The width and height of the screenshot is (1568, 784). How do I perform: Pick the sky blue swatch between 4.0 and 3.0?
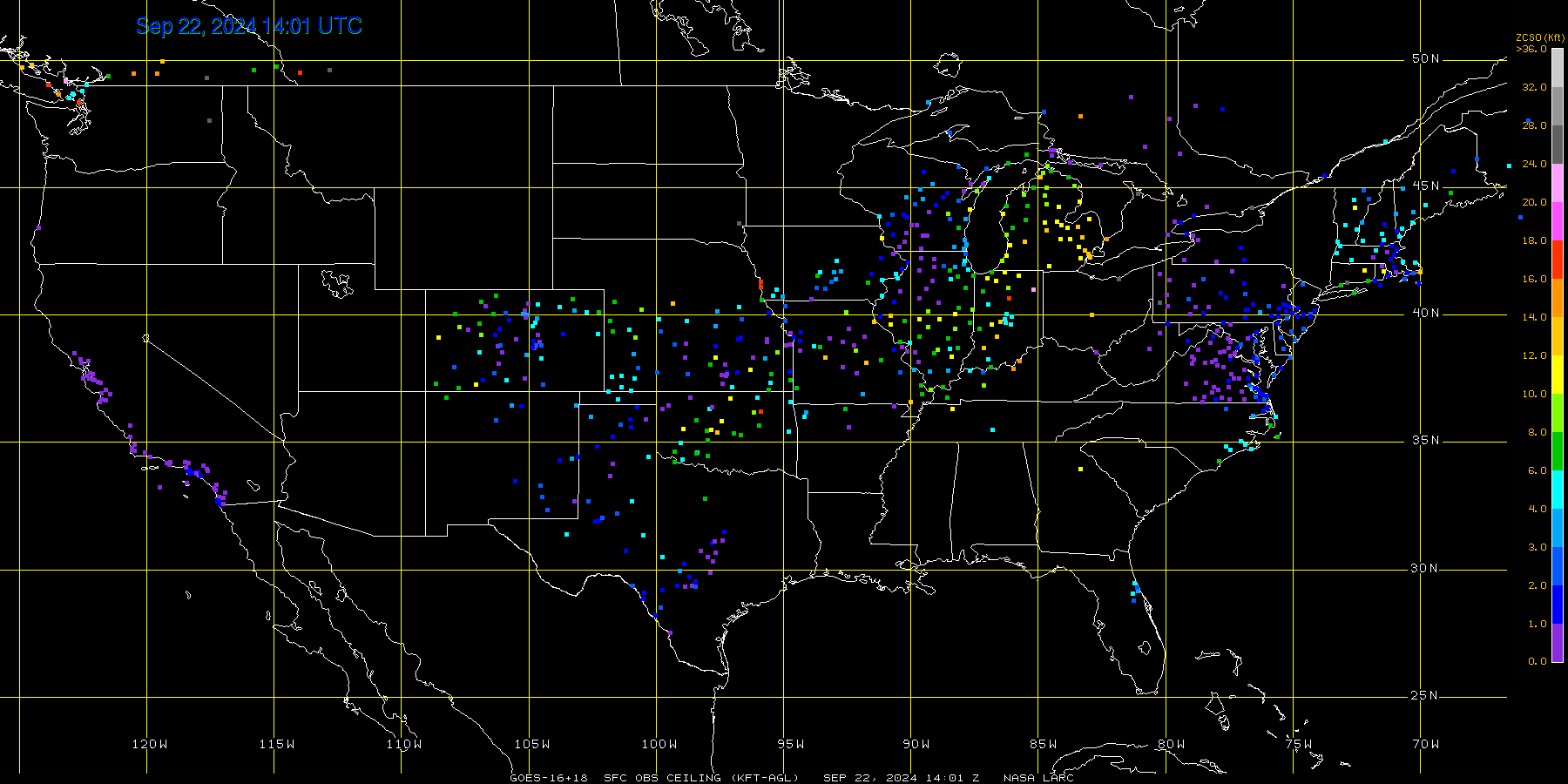tap(1558, 528)
